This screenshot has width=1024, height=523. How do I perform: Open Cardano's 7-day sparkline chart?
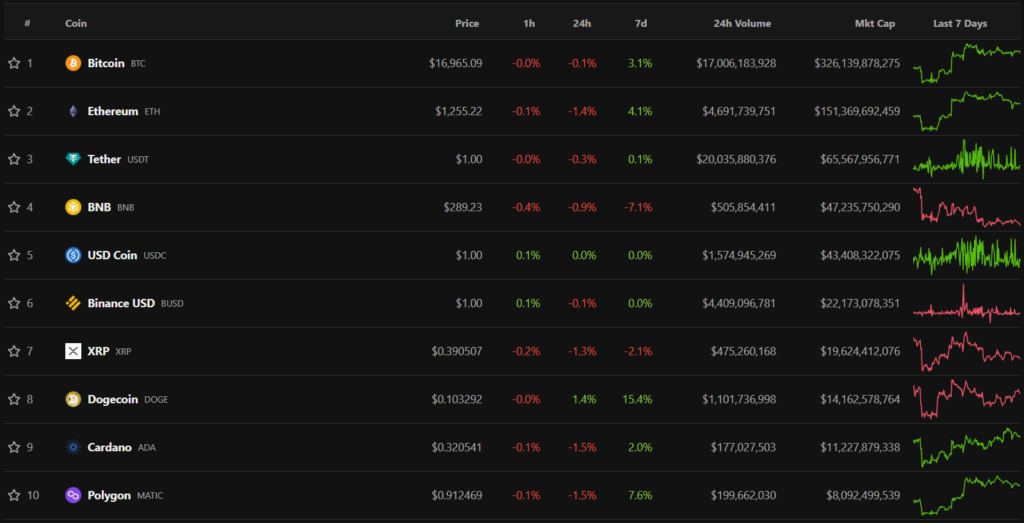tap(967, 447)
